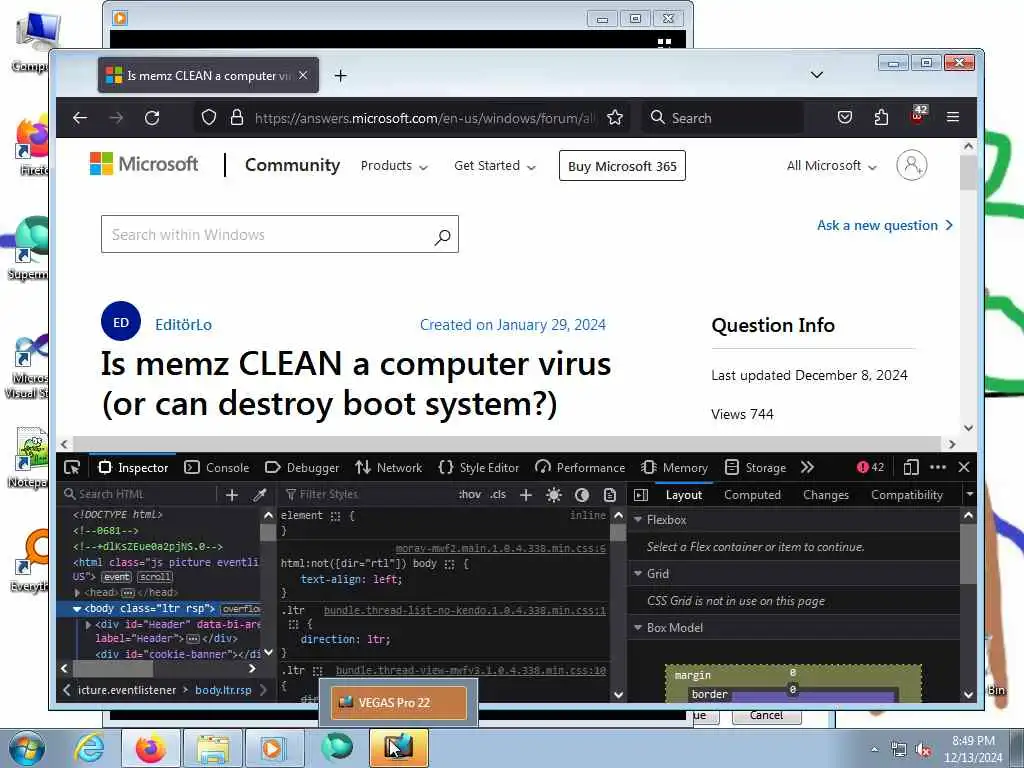Open the Microsoft logo home link

pos(144,164)
